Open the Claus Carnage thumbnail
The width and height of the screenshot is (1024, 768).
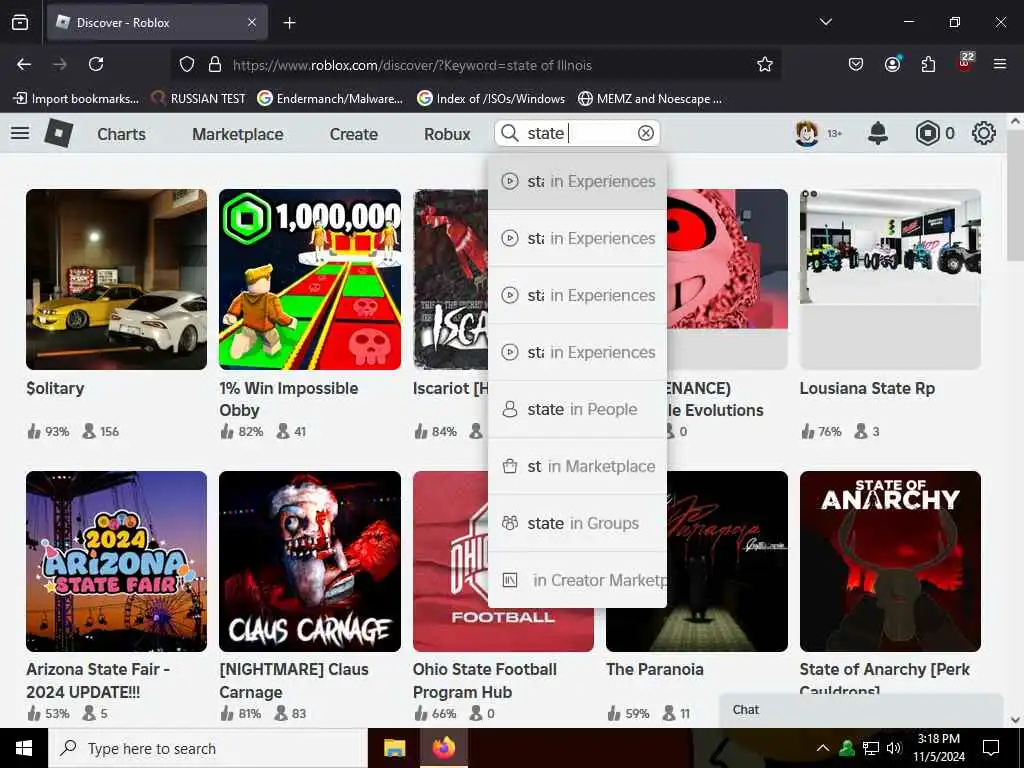(x=310, y=561)
